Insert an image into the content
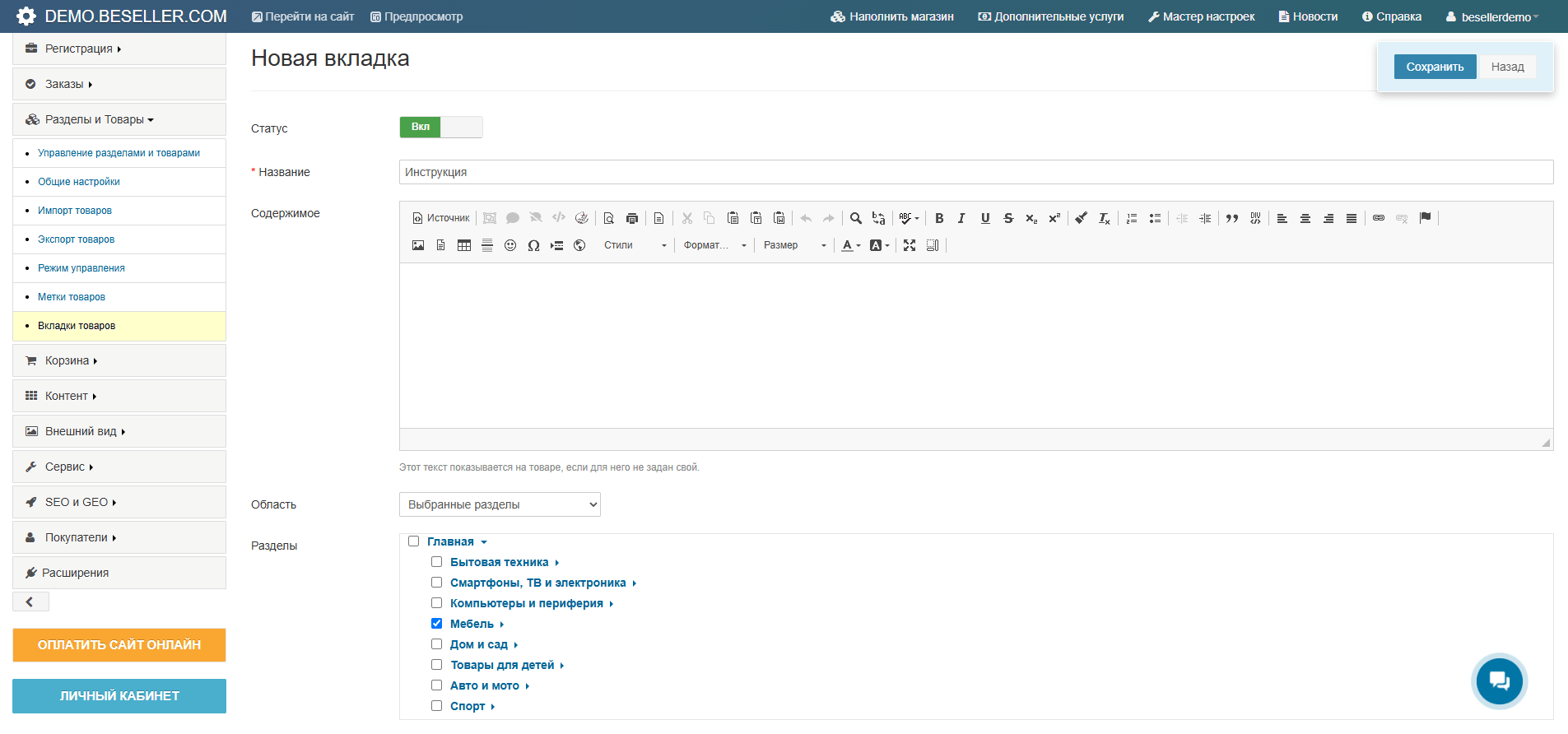This screenshot has width=1568, height=734. (418, 245)
